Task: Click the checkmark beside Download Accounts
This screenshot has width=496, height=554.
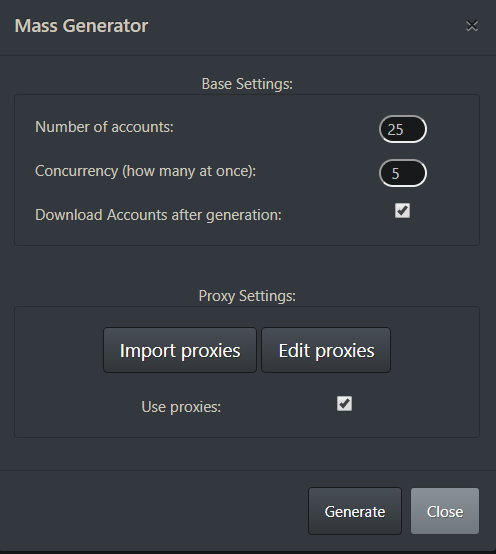Action: click(402, 211)
